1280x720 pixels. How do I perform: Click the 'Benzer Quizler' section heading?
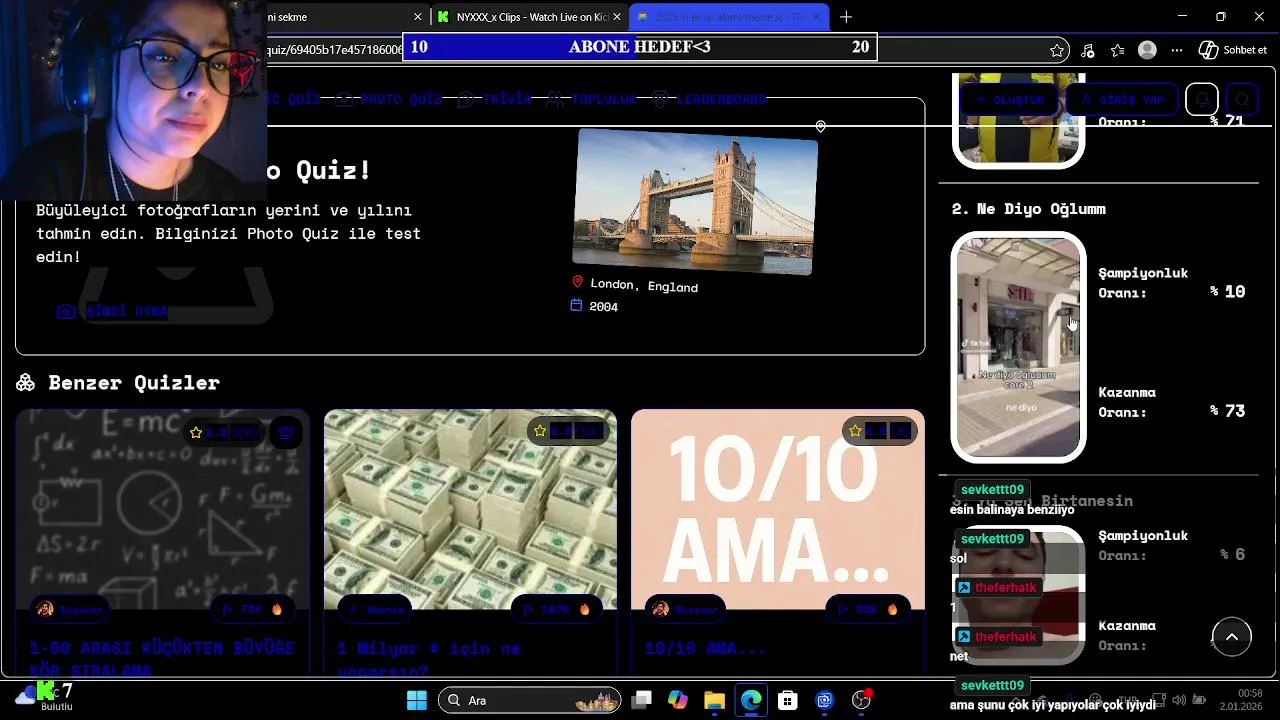pyautogui.click(x=118, y=382)
